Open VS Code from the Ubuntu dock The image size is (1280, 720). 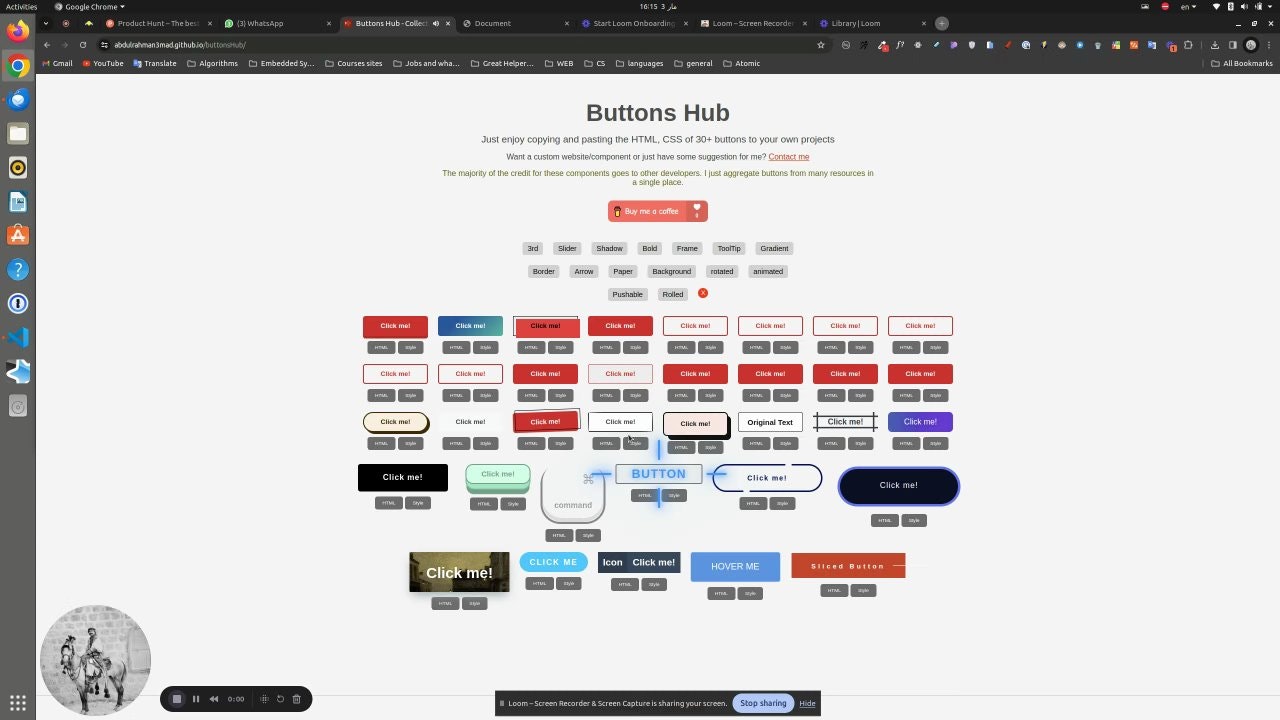tap(17, 337)
